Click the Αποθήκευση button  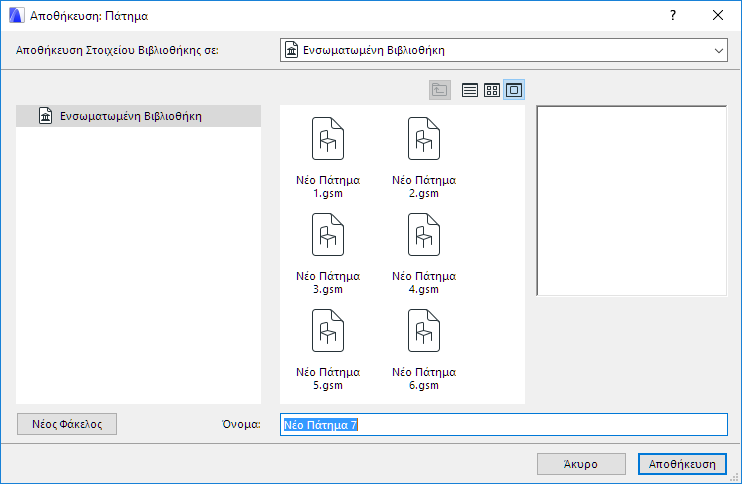point(682,464)
